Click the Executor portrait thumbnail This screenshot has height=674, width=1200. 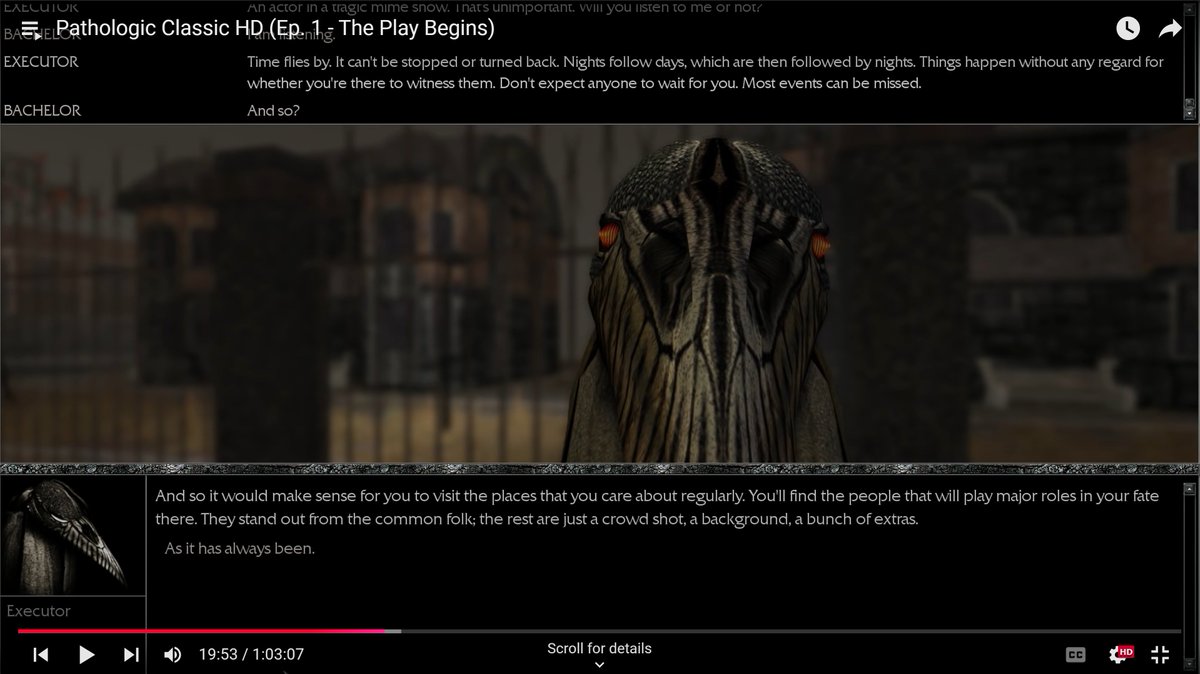[x=73, y=536]
